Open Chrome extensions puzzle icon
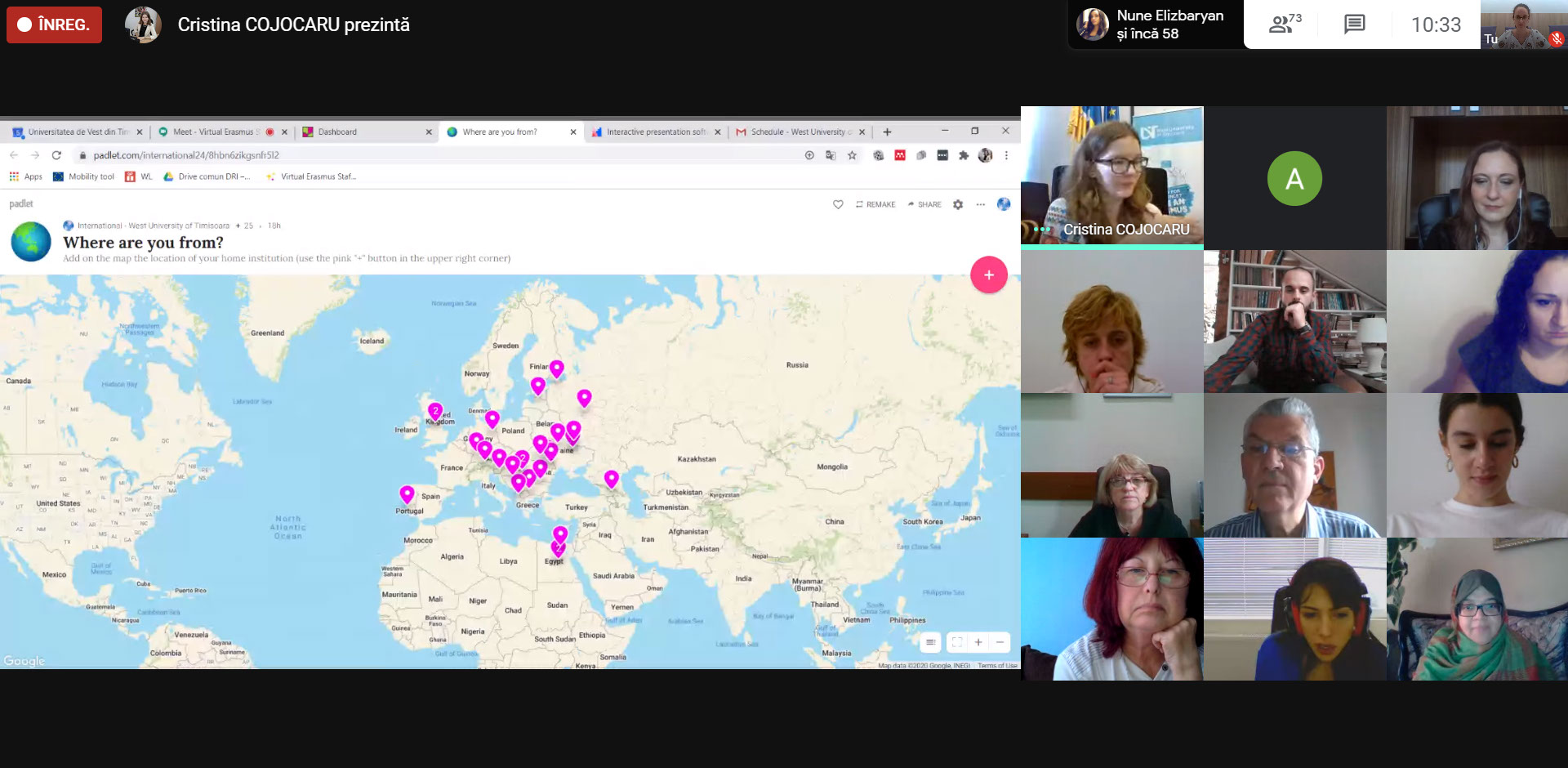The width and height of the screenshot is (1568, 768). pos(964,155)
